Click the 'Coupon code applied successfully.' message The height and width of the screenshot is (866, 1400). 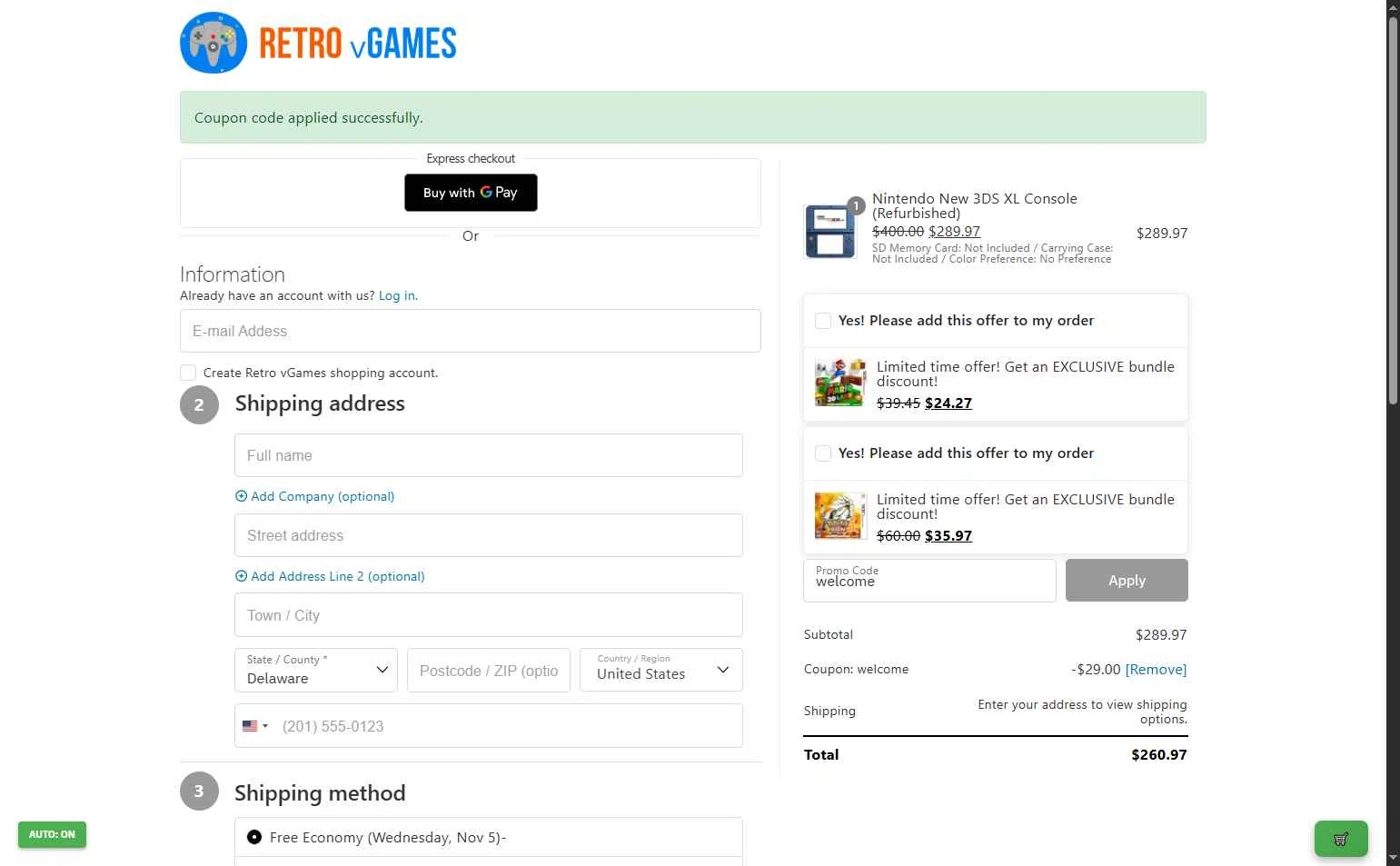click(x=309, y=117)
